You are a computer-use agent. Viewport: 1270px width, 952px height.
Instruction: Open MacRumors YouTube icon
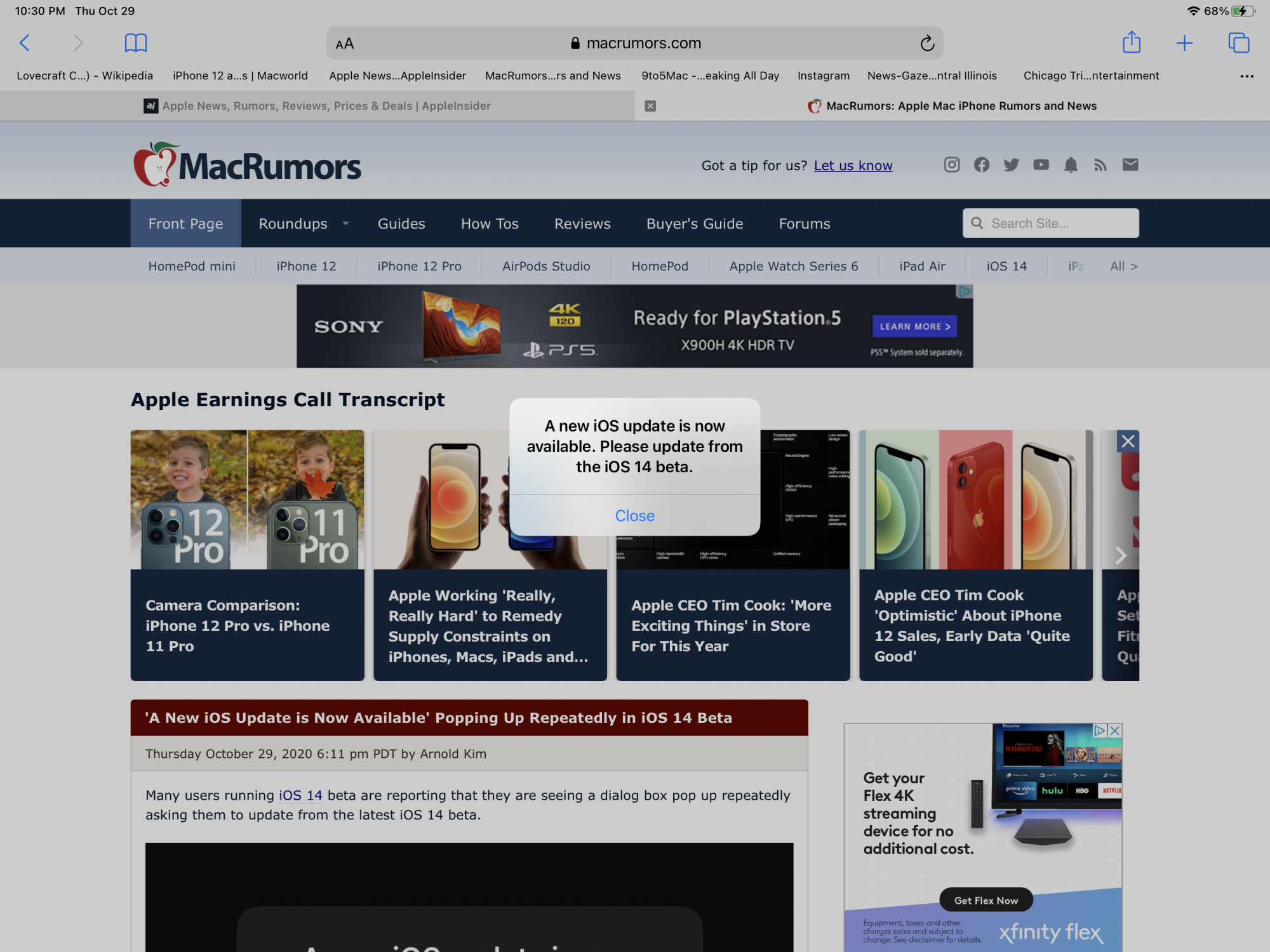click(x=1041, y=165)
